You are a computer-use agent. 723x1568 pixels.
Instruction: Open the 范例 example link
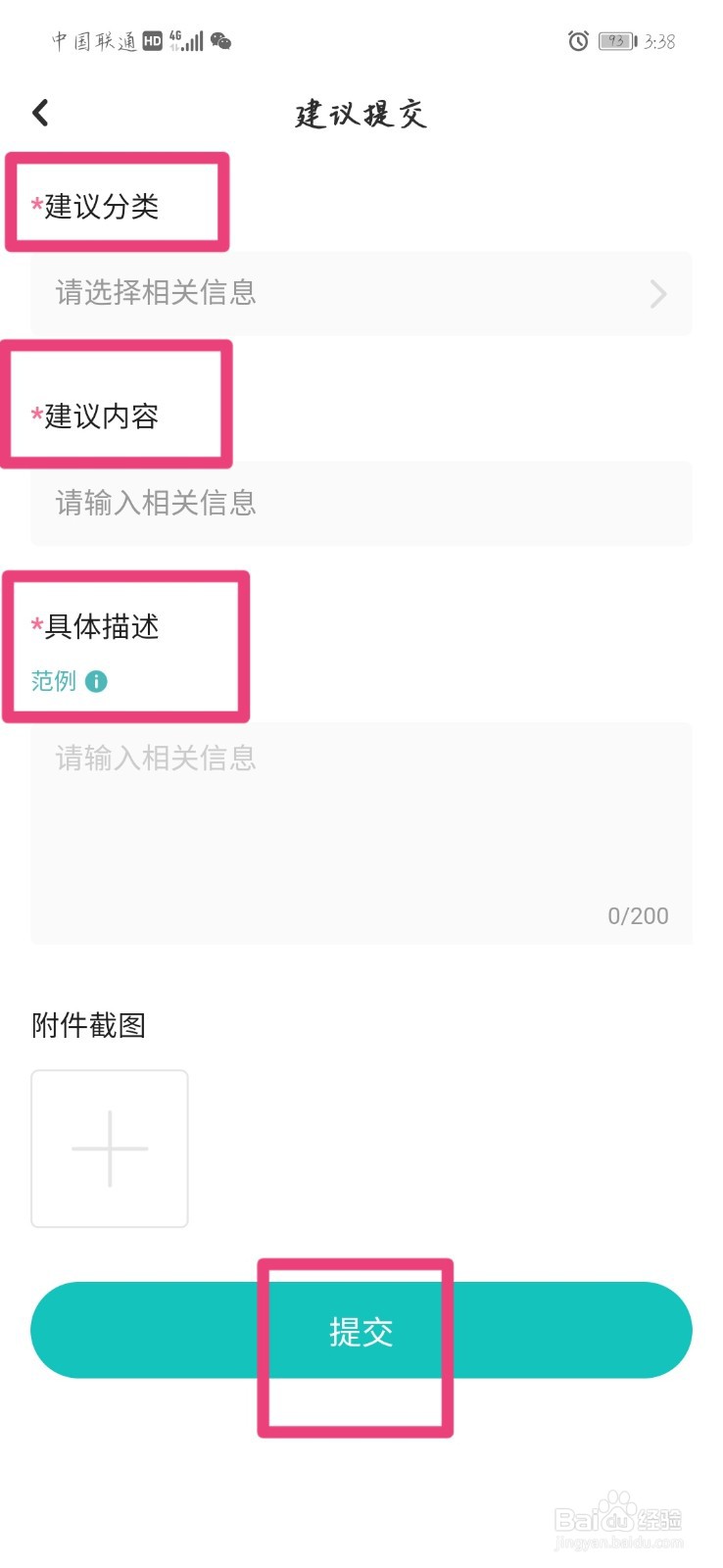coord(54,681)
